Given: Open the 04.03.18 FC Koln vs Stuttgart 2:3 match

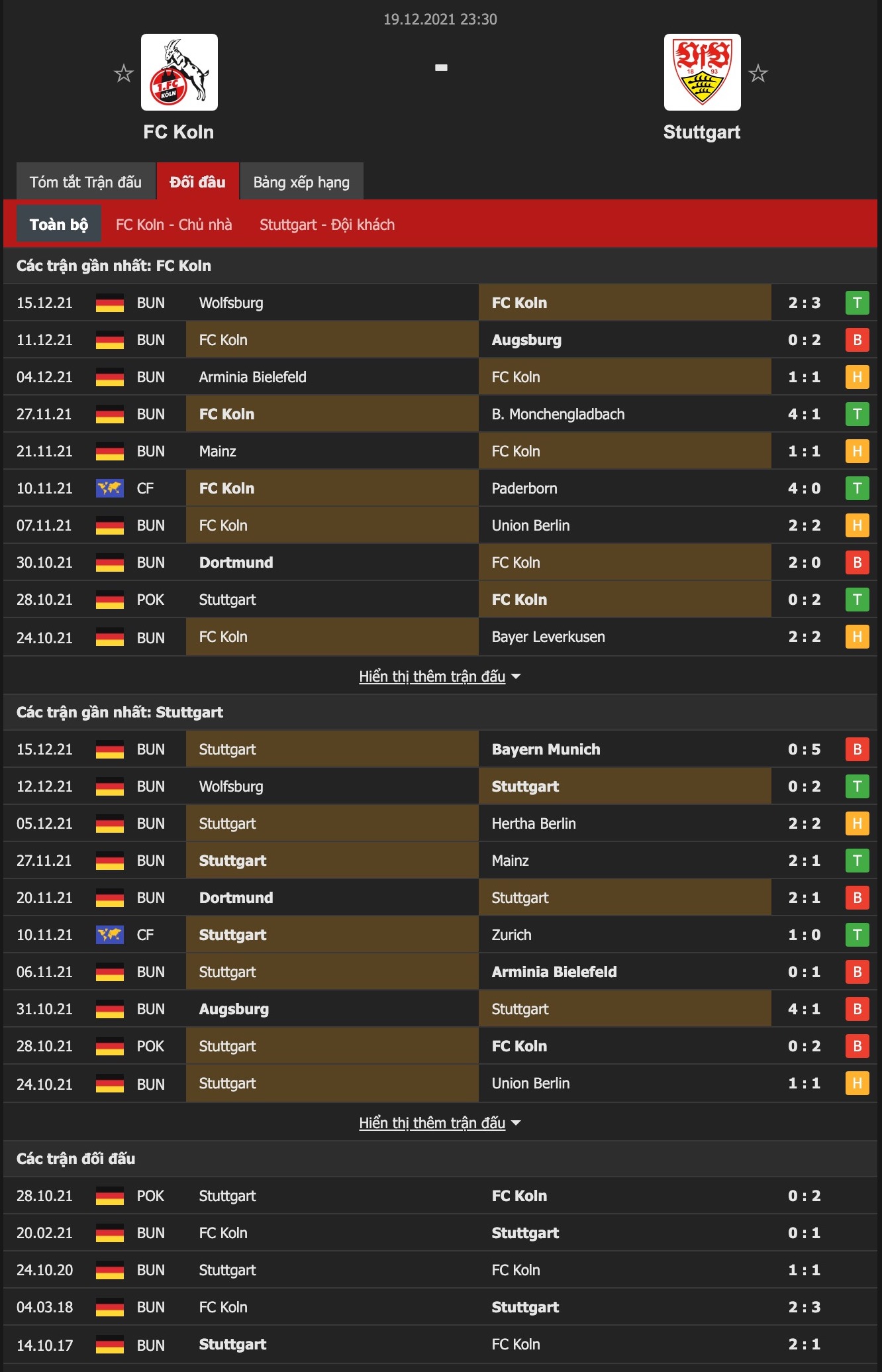Looking at the screenshot, I should click(440, 1307).
